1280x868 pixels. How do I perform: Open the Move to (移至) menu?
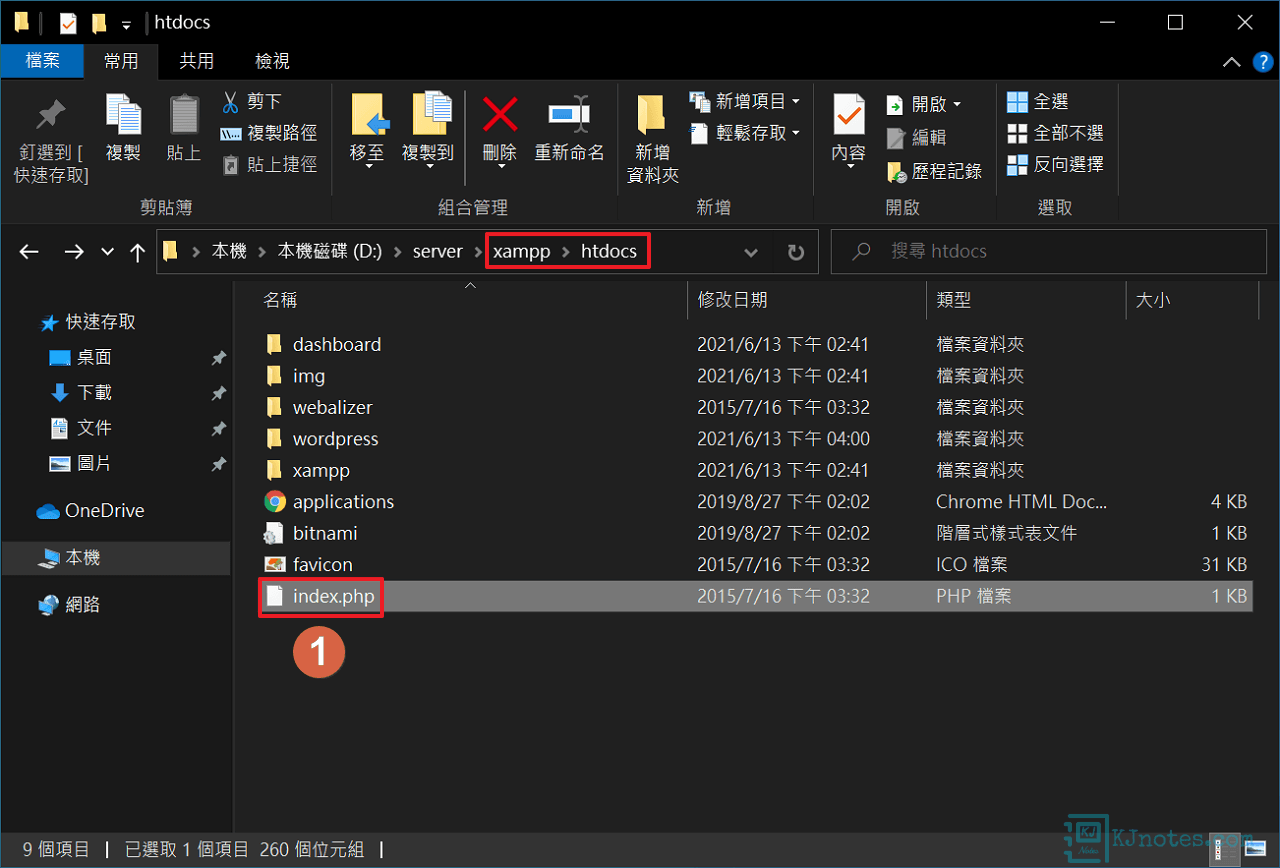pos(368,130)
